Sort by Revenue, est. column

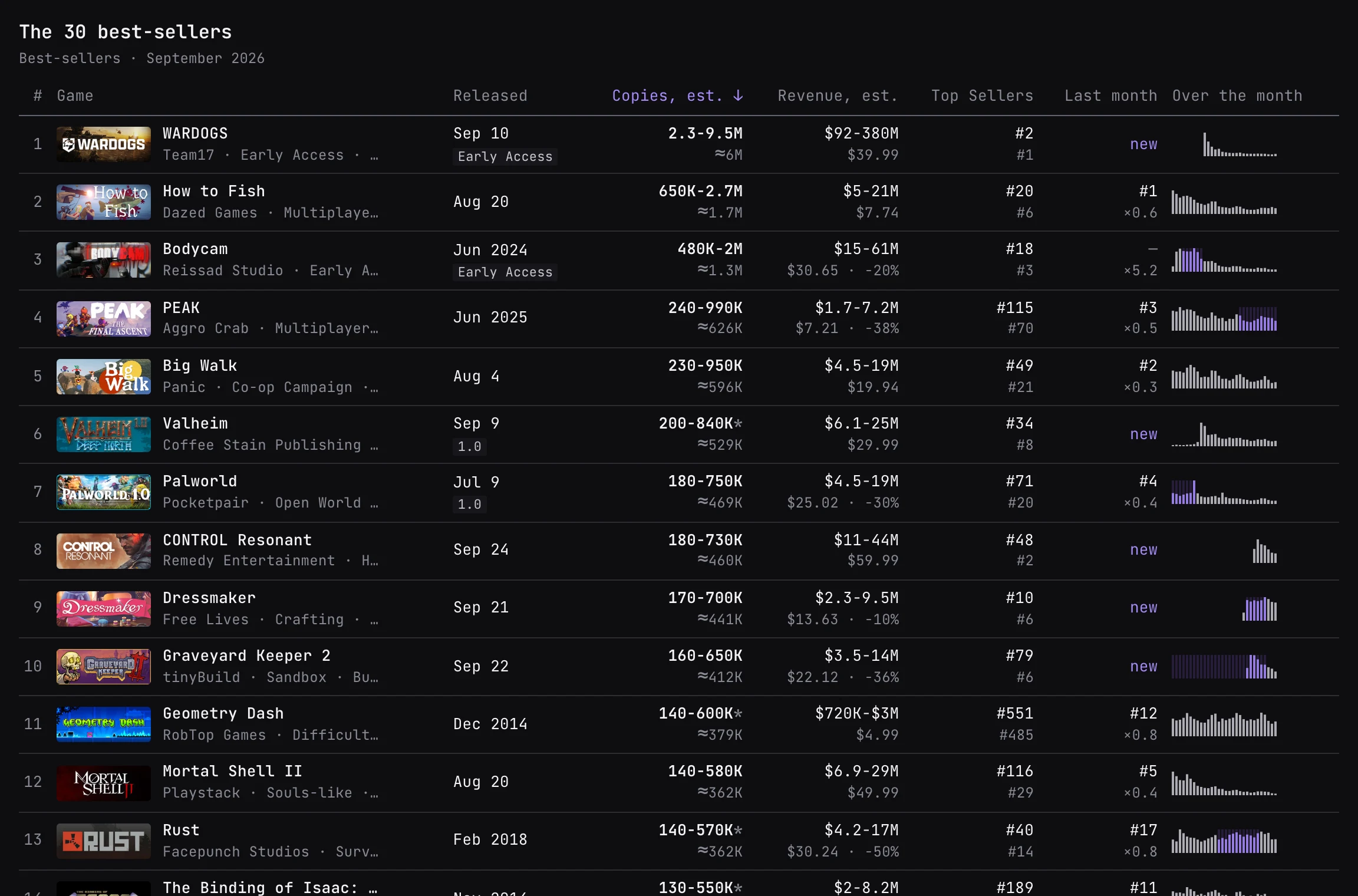pos(838,95)
